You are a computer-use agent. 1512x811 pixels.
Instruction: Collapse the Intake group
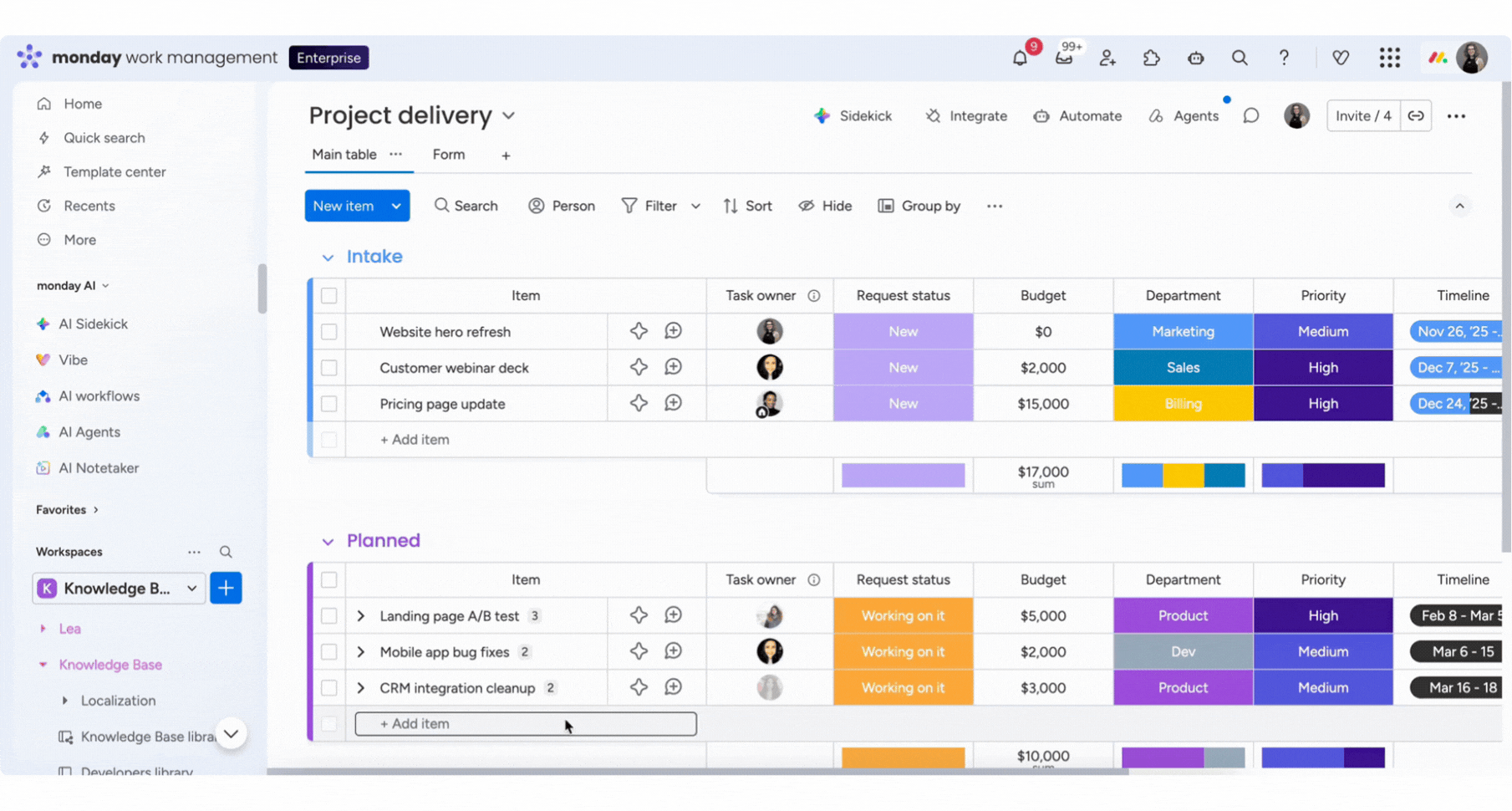point(328,258)
